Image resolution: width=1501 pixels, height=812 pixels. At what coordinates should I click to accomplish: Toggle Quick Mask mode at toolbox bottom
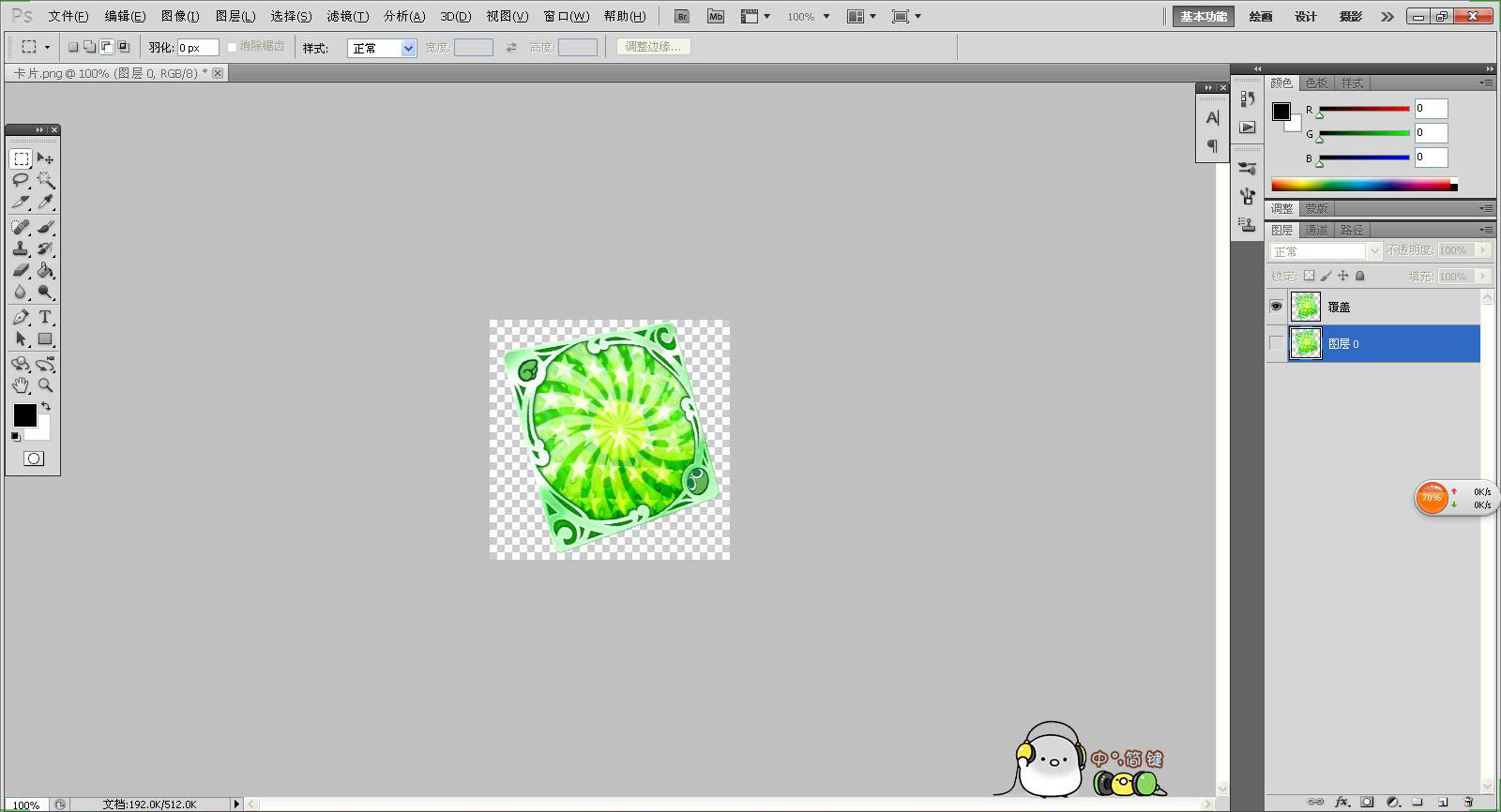coord(34,459)
